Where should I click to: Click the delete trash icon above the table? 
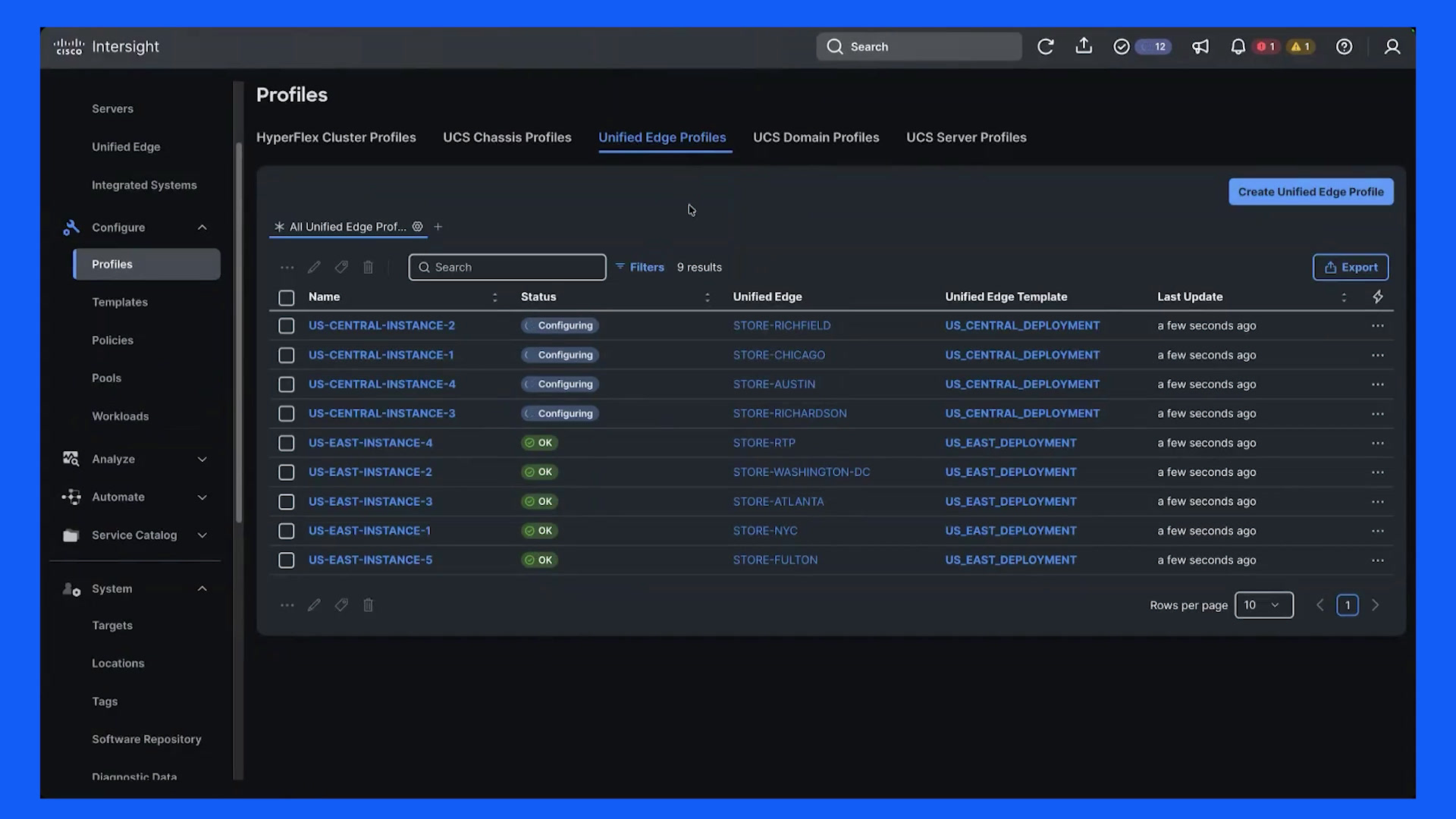368,267
